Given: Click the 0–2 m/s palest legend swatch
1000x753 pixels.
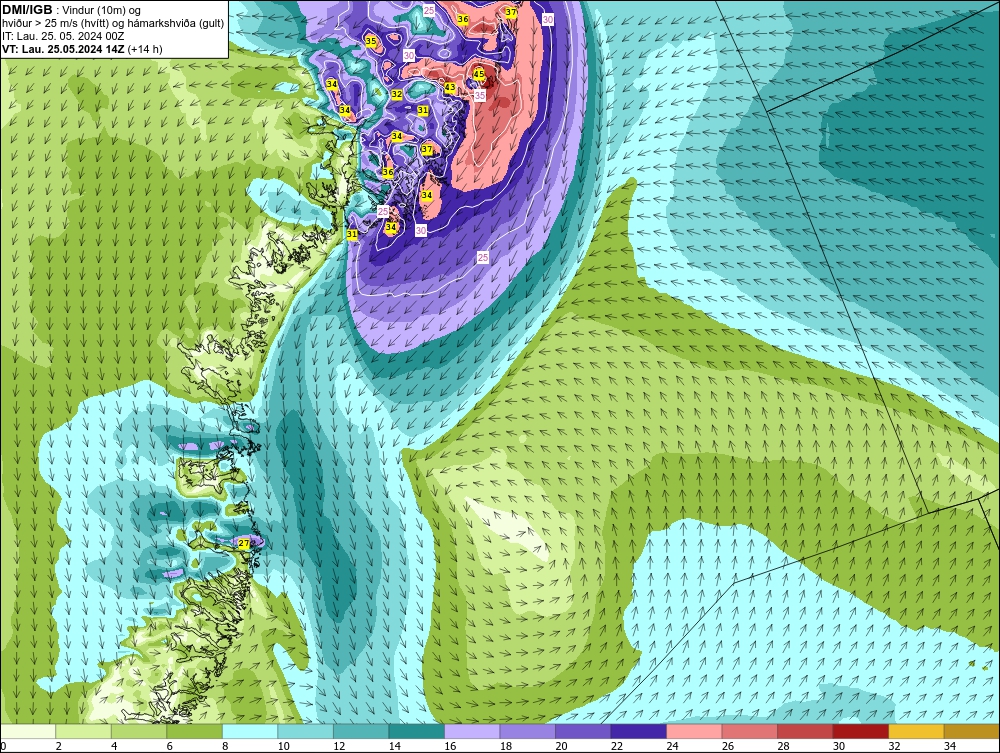Looking at the screenshot, I should pos(28,731).
